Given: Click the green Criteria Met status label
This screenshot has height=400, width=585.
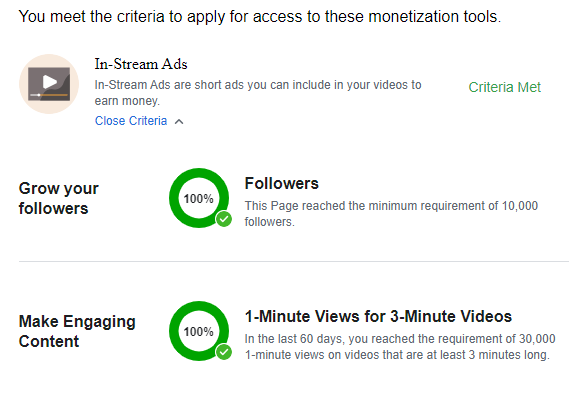Looking at the screenshot, I should point(504,87).
